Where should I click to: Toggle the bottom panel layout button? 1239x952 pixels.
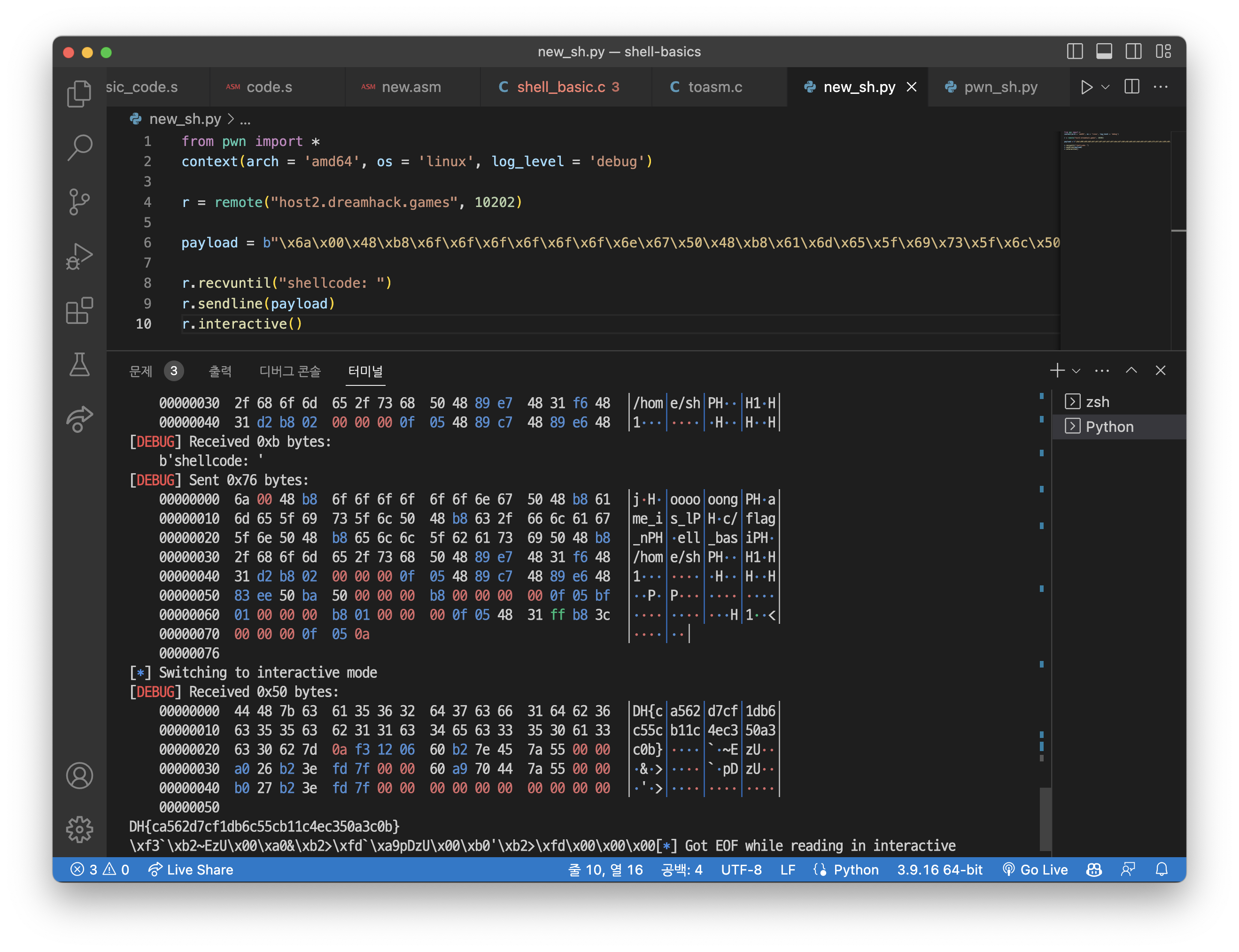coord(1103,52)
